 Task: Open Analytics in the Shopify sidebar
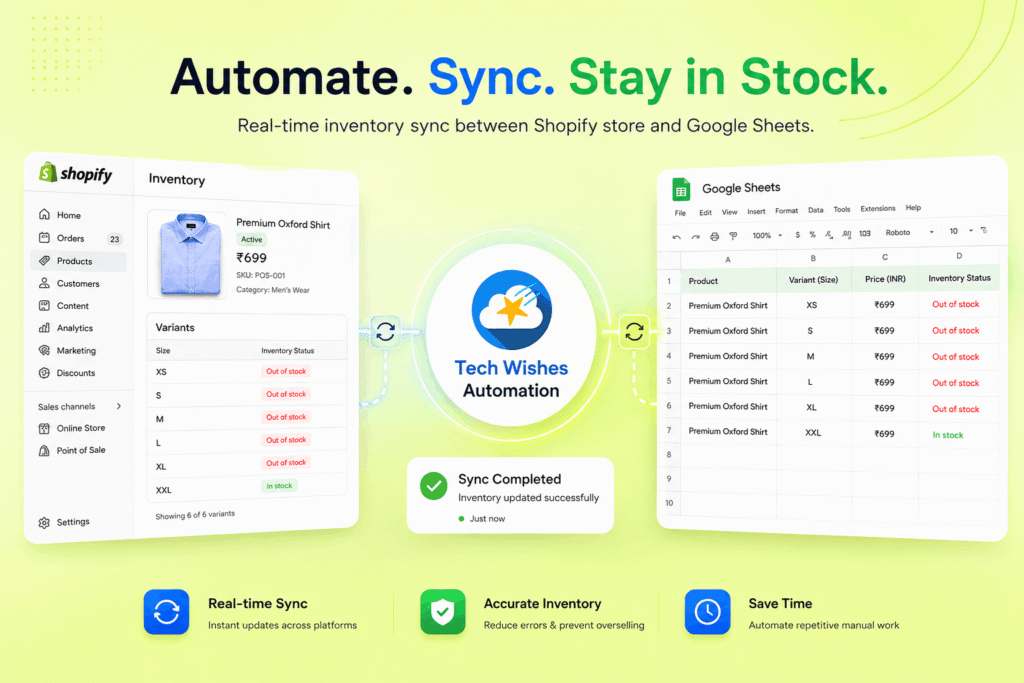pos(66,328)
